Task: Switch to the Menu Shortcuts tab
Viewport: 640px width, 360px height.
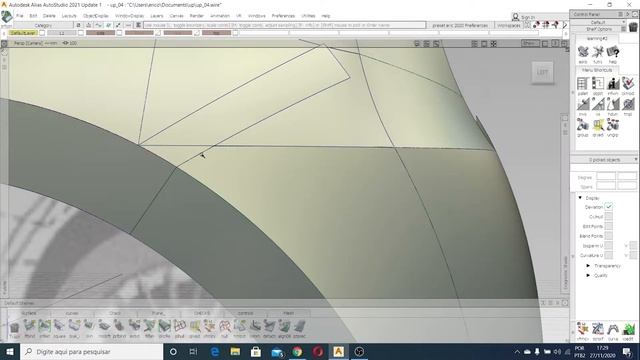Action: click(597, 70)
